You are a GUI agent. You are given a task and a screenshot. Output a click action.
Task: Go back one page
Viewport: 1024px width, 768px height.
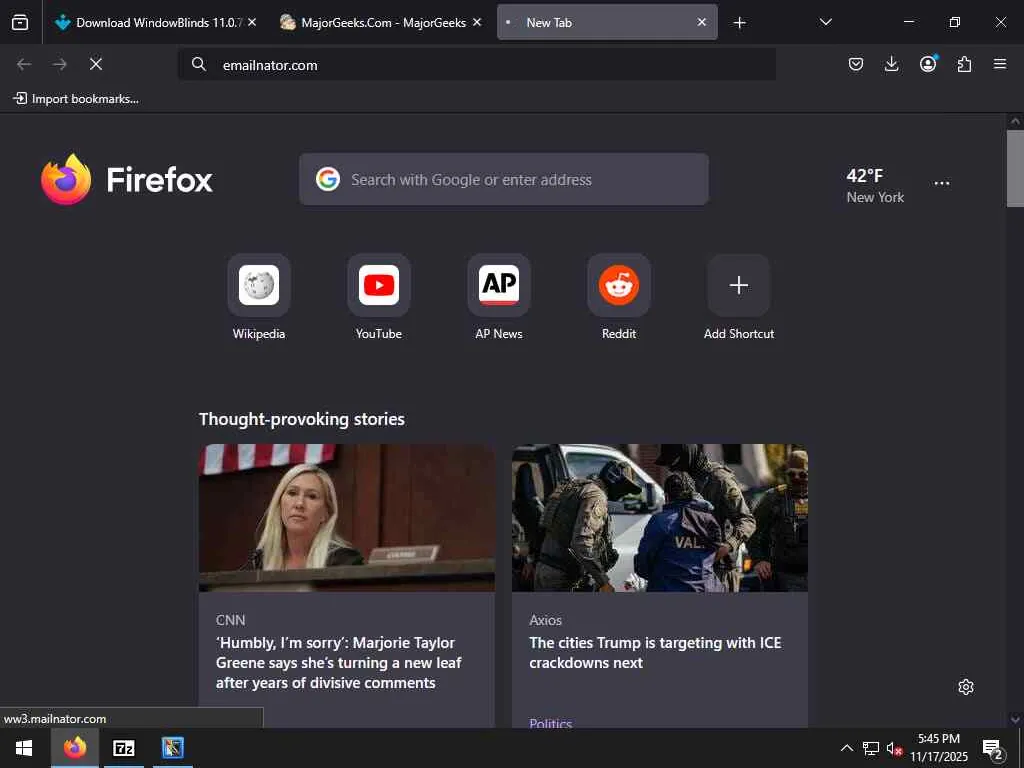click(24, 64)
